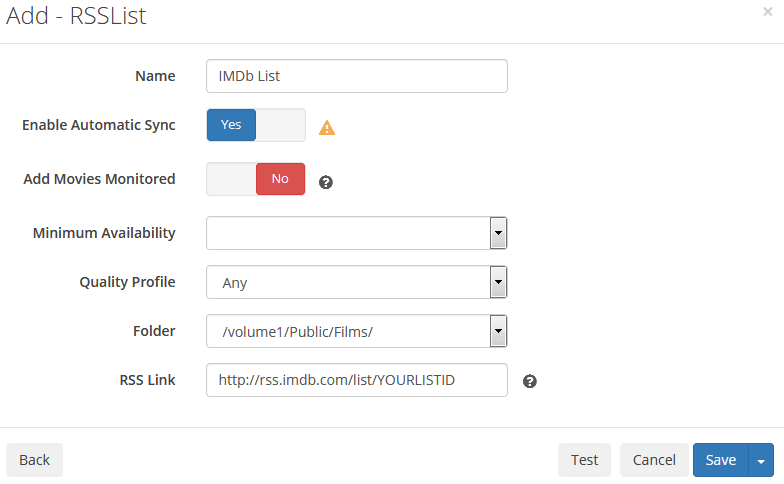
Task: Click the help icon beside RSS Link
Action: click(x=530, y=382)
